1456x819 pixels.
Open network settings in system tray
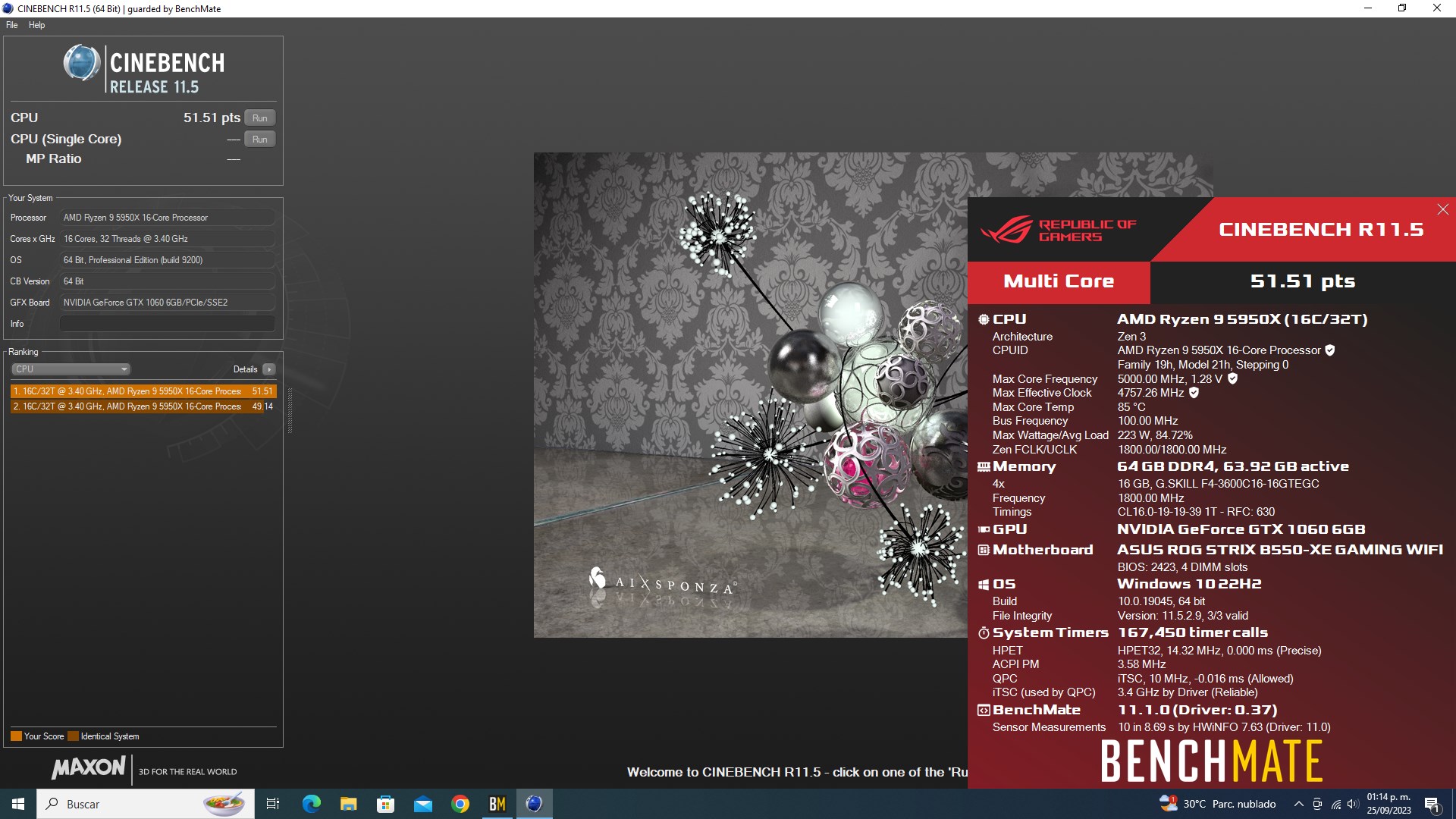tap(1335, 804)
